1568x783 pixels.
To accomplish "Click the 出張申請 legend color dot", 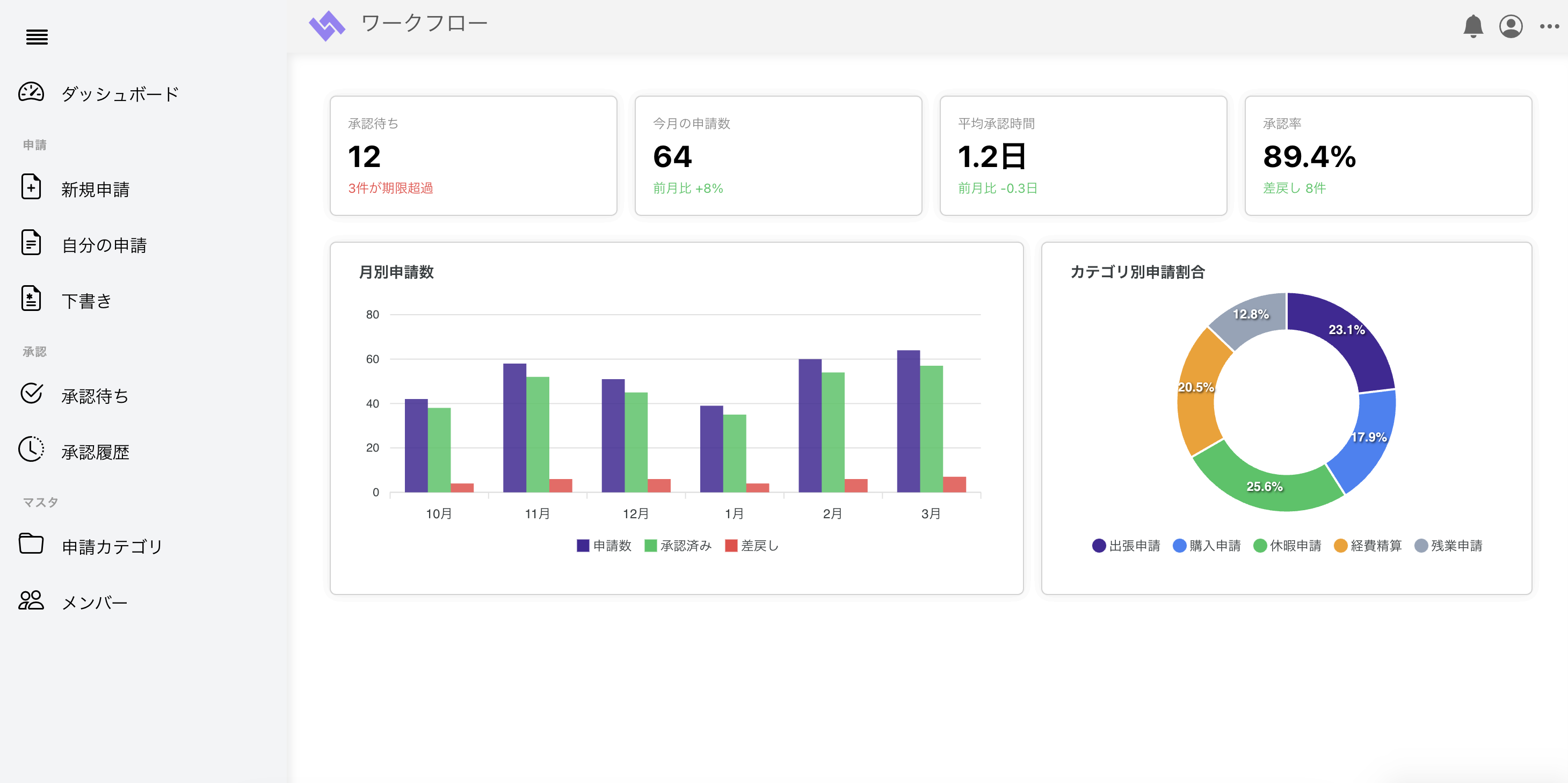I will click(1098, 546).
